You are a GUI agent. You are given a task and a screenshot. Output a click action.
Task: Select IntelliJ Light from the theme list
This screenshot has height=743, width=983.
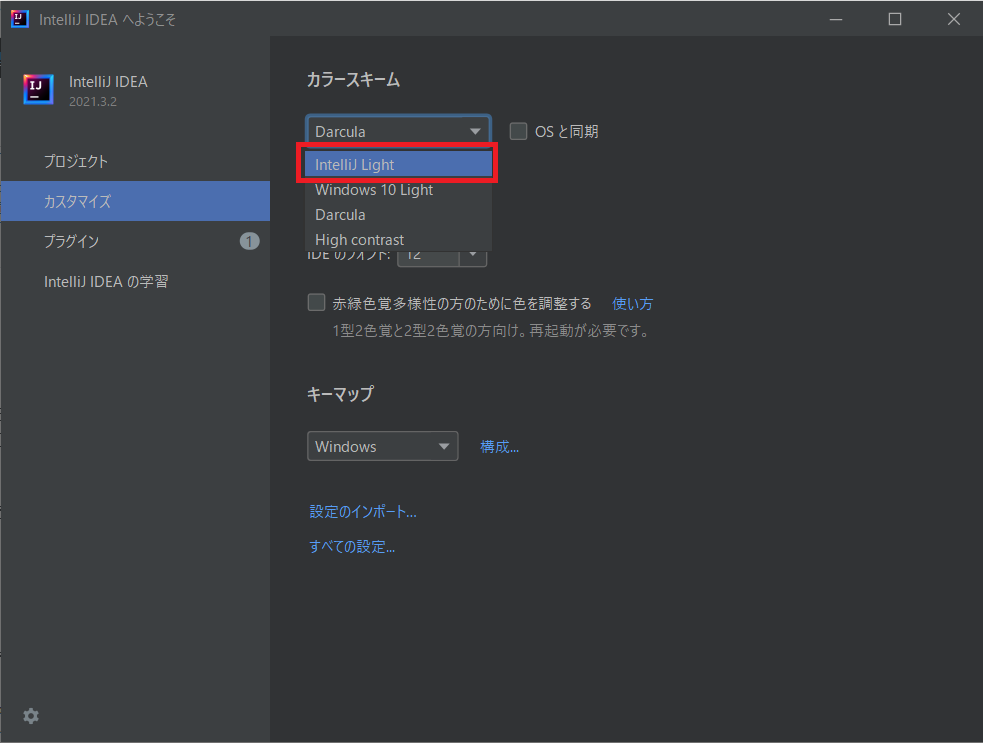tap(398, 164)
